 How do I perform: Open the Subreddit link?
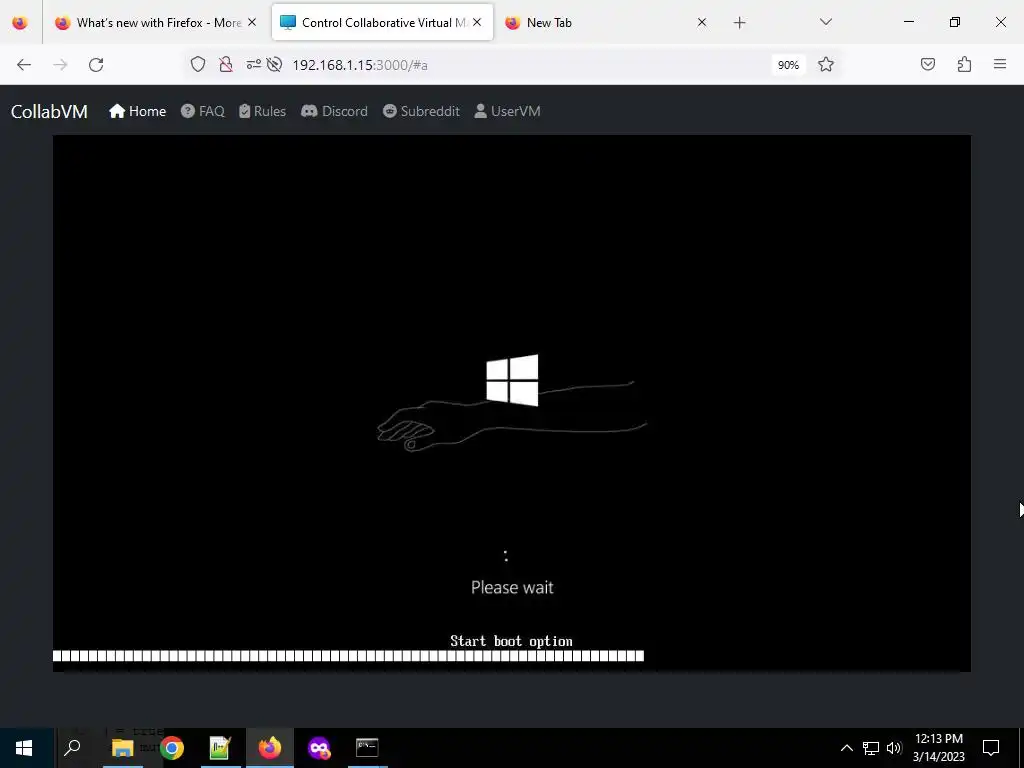(x=421, y=111)
